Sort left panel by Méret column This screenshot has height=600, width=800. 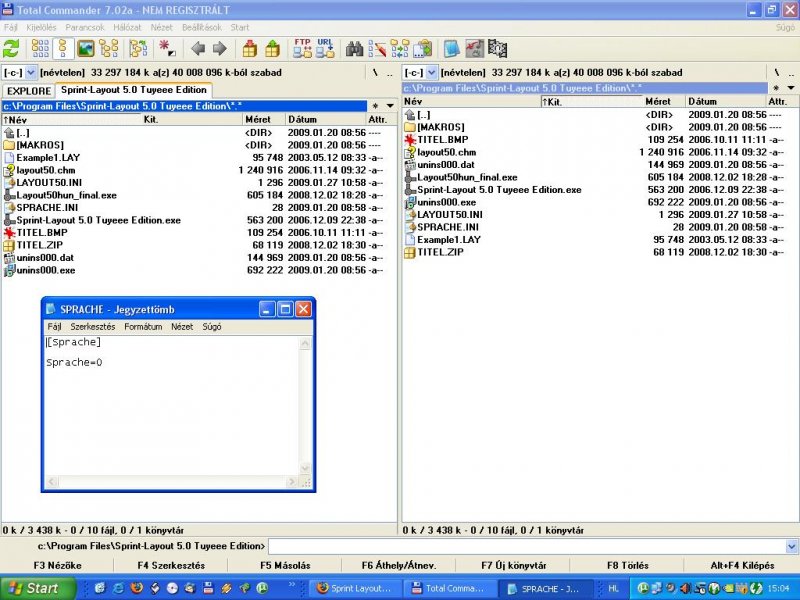click(264, 119)
